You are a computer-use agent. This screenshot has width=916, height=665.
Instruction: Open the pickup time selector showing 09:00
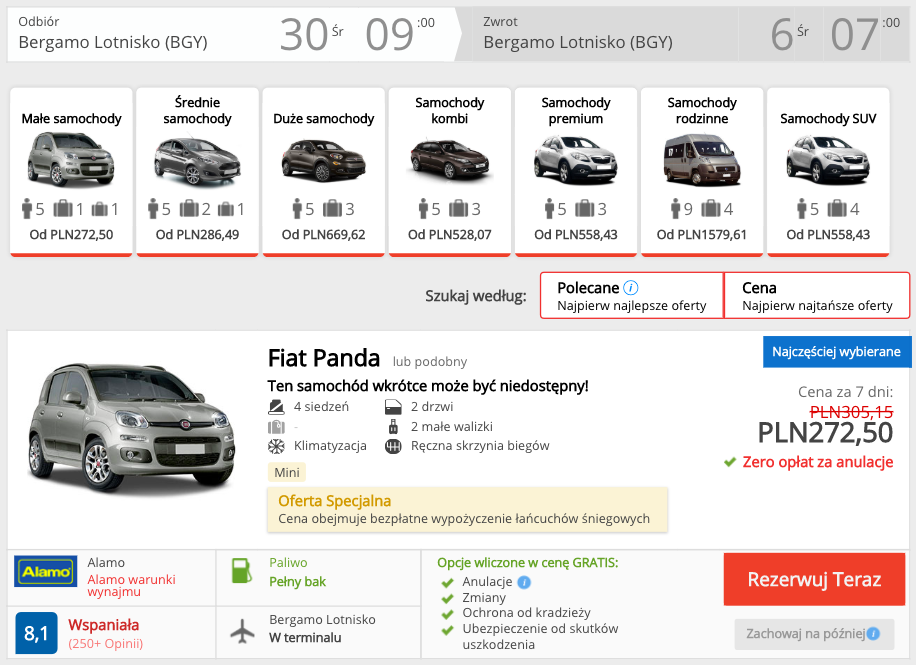[x=400, y=34]
